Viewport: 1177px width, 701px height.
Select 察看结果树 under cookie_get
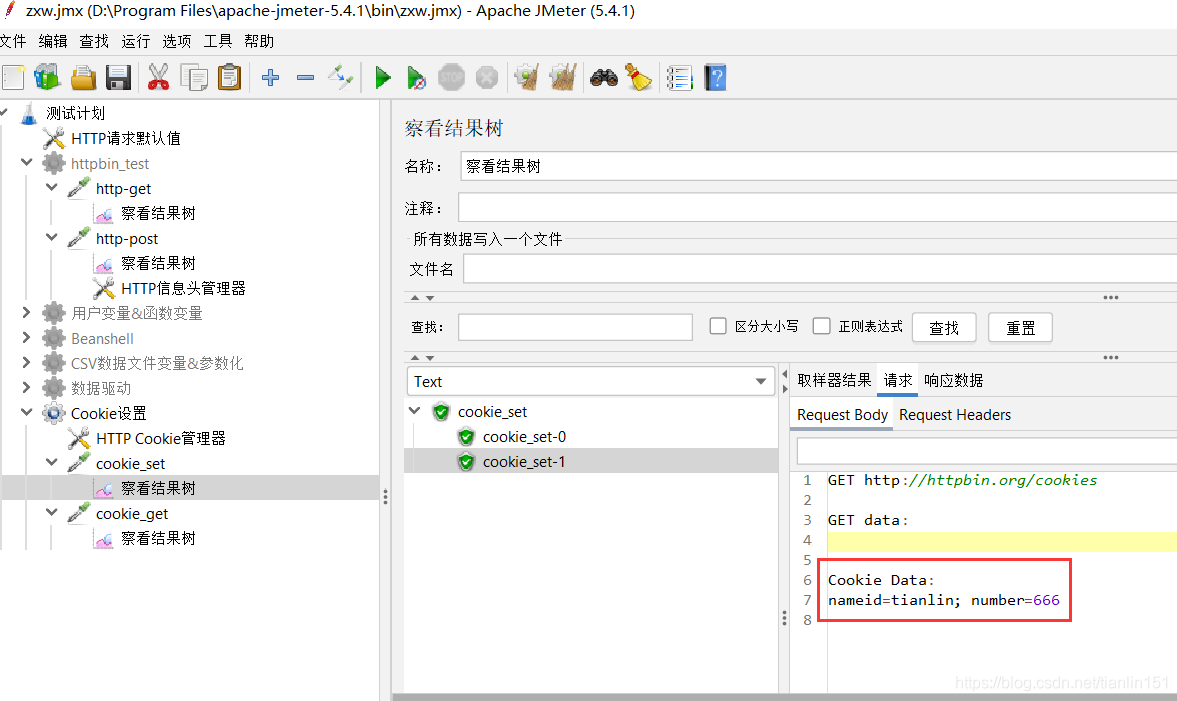pos(158,538)
